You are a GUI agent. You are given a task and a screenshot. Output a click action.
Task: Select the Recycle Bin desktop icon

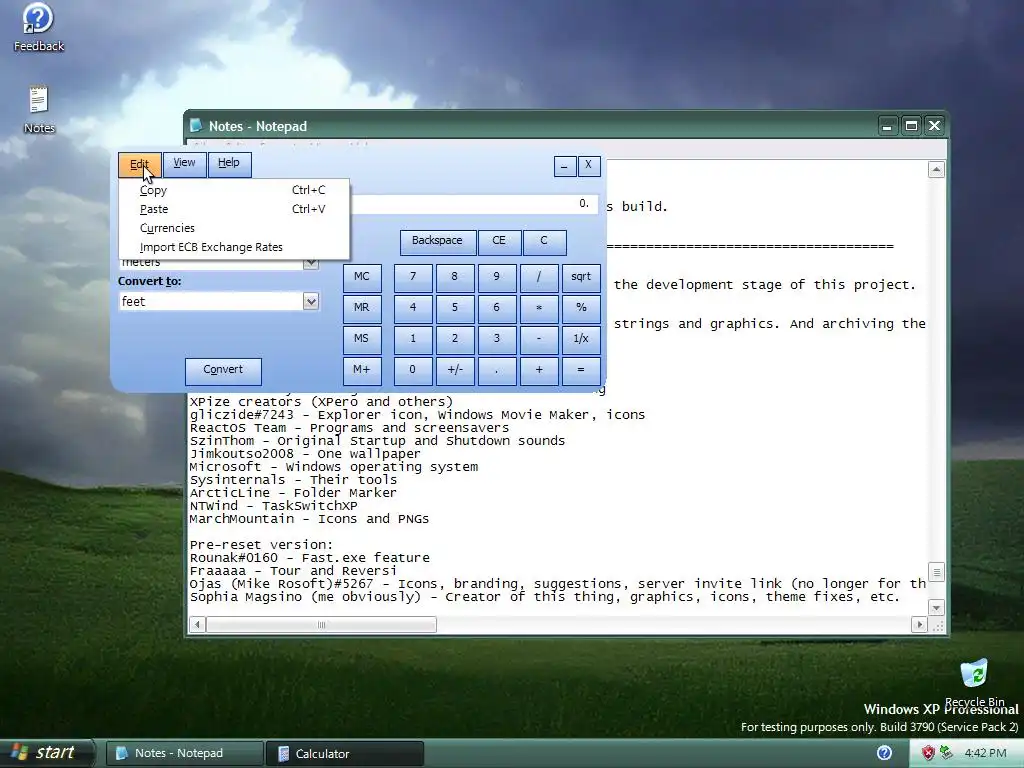974,682
